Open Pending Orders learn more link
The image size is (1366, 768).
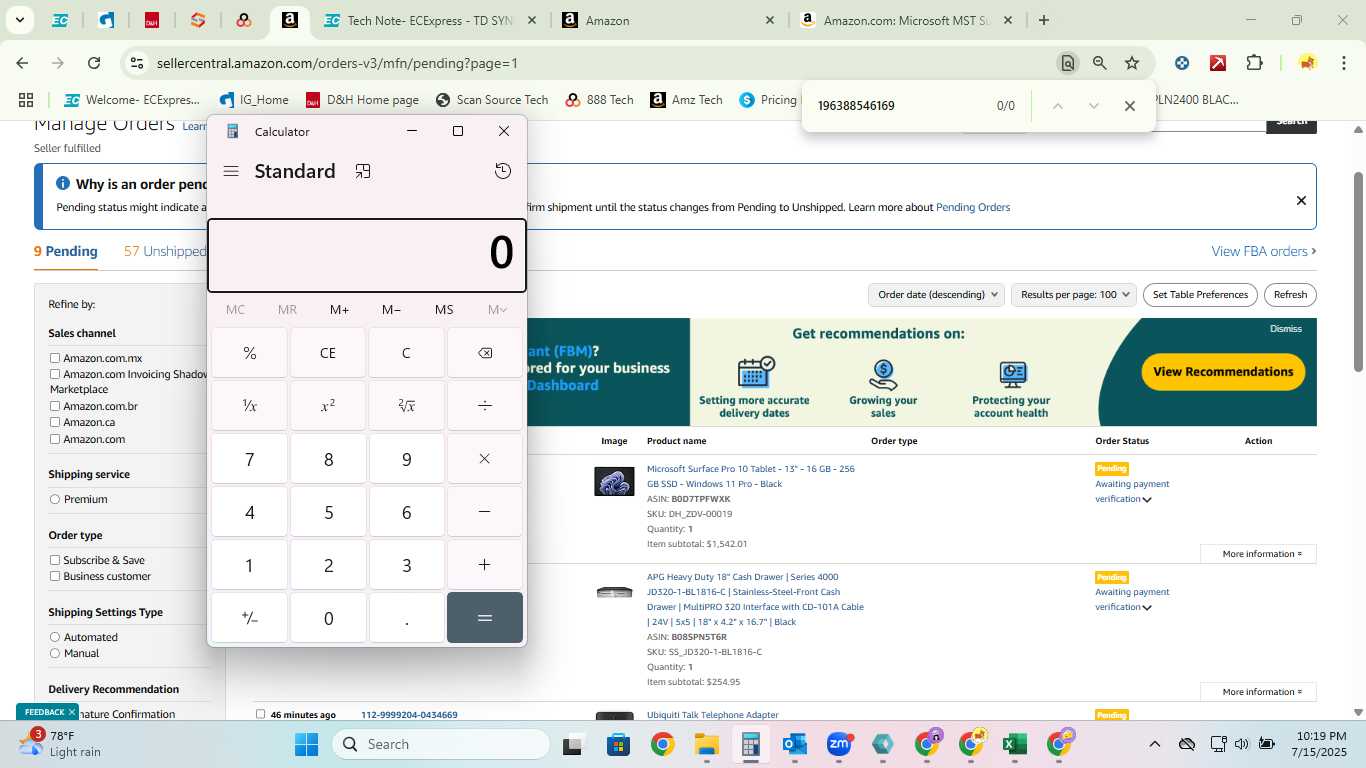[x=973, y=207]
